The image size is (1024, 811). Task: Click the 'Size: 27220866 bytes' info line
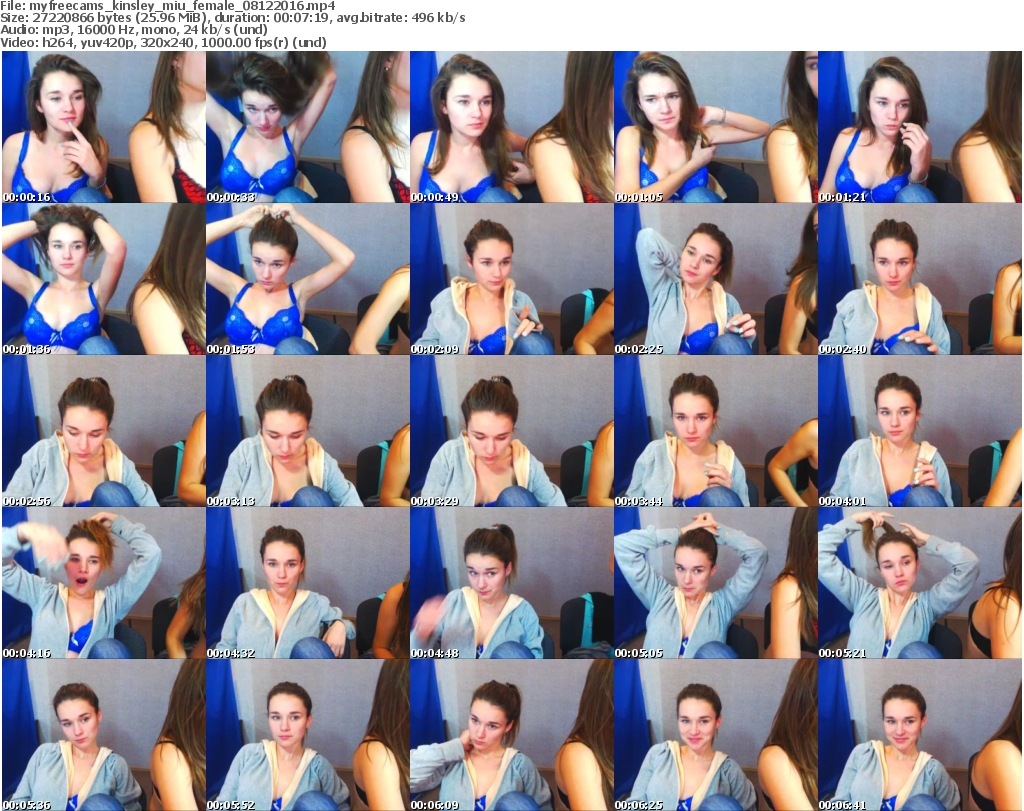coord(232,18)
